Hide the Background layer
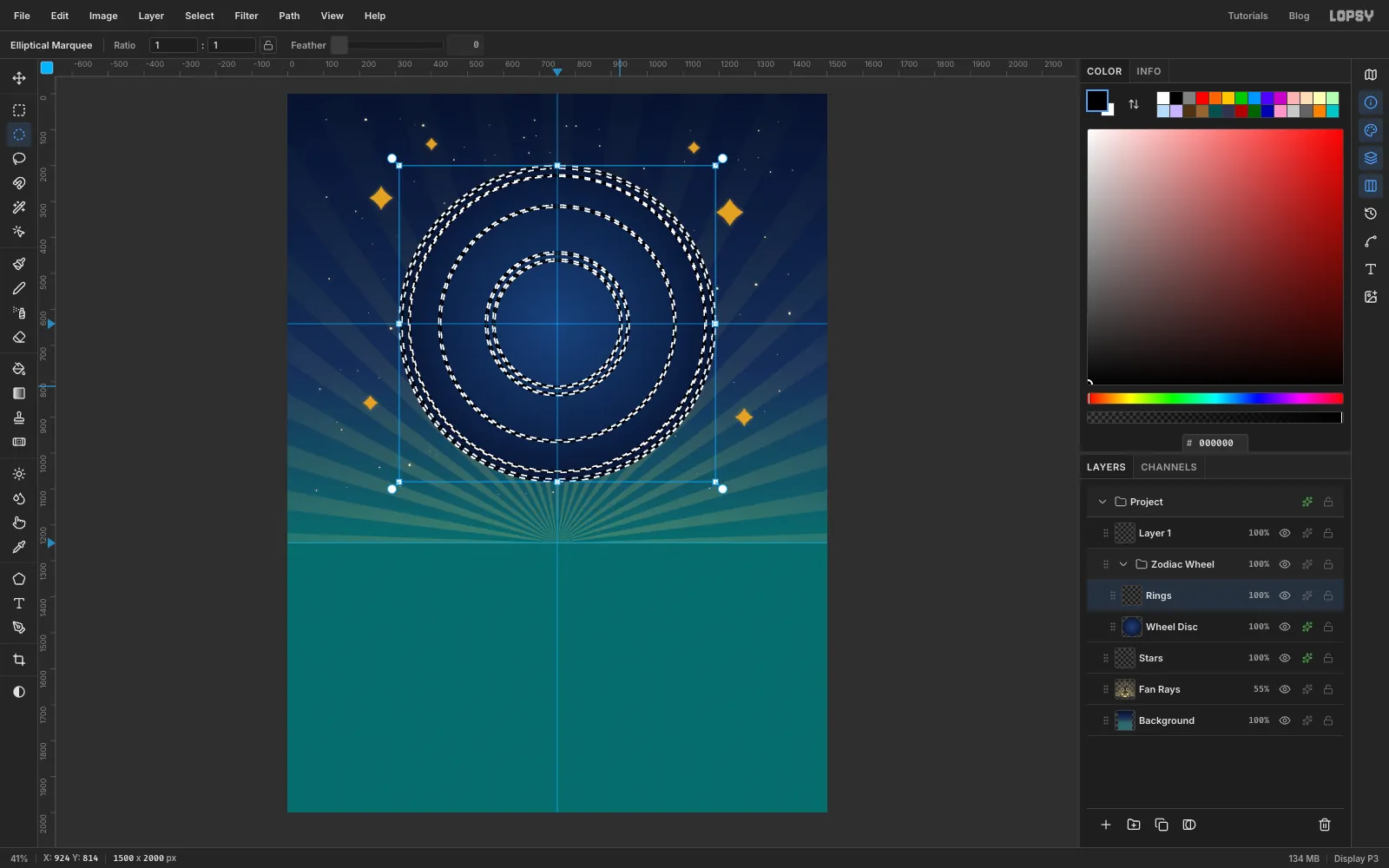1389x868 pixels. pyautogui.click(x=1285, y=720)
